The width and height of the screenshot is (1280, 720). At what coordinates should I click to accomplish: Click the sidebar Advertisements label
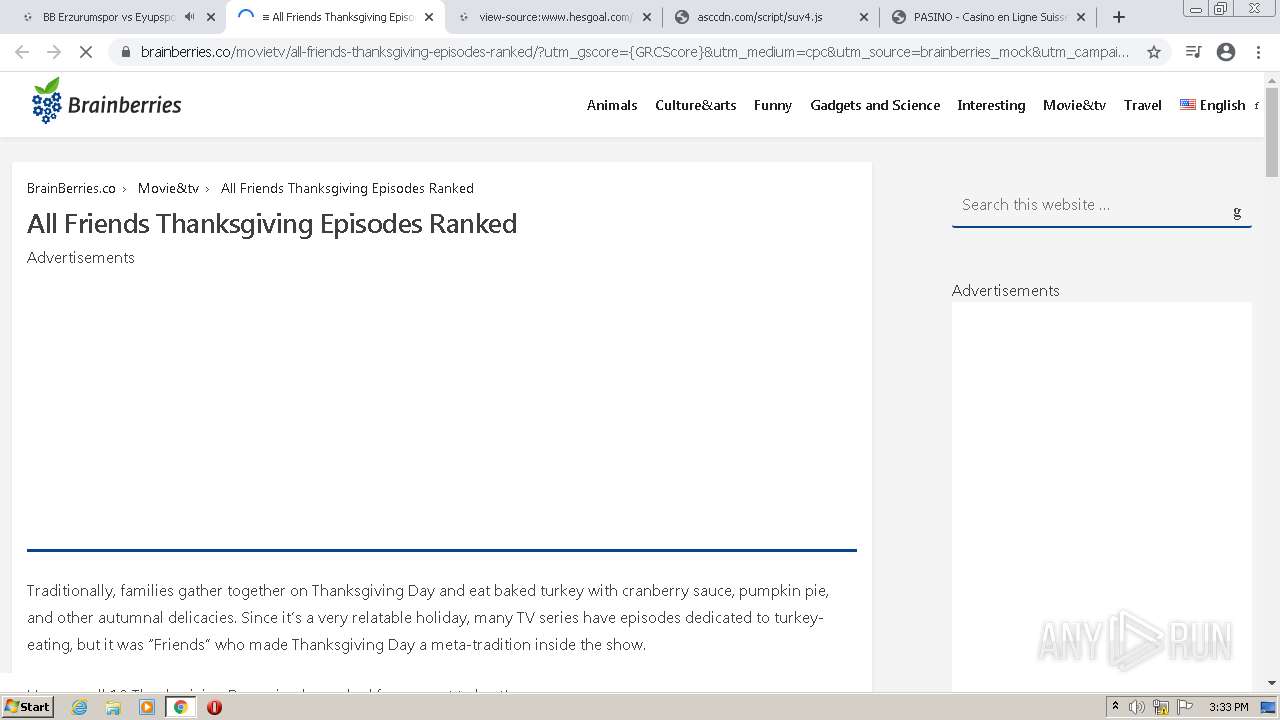tap(1005, 290)
